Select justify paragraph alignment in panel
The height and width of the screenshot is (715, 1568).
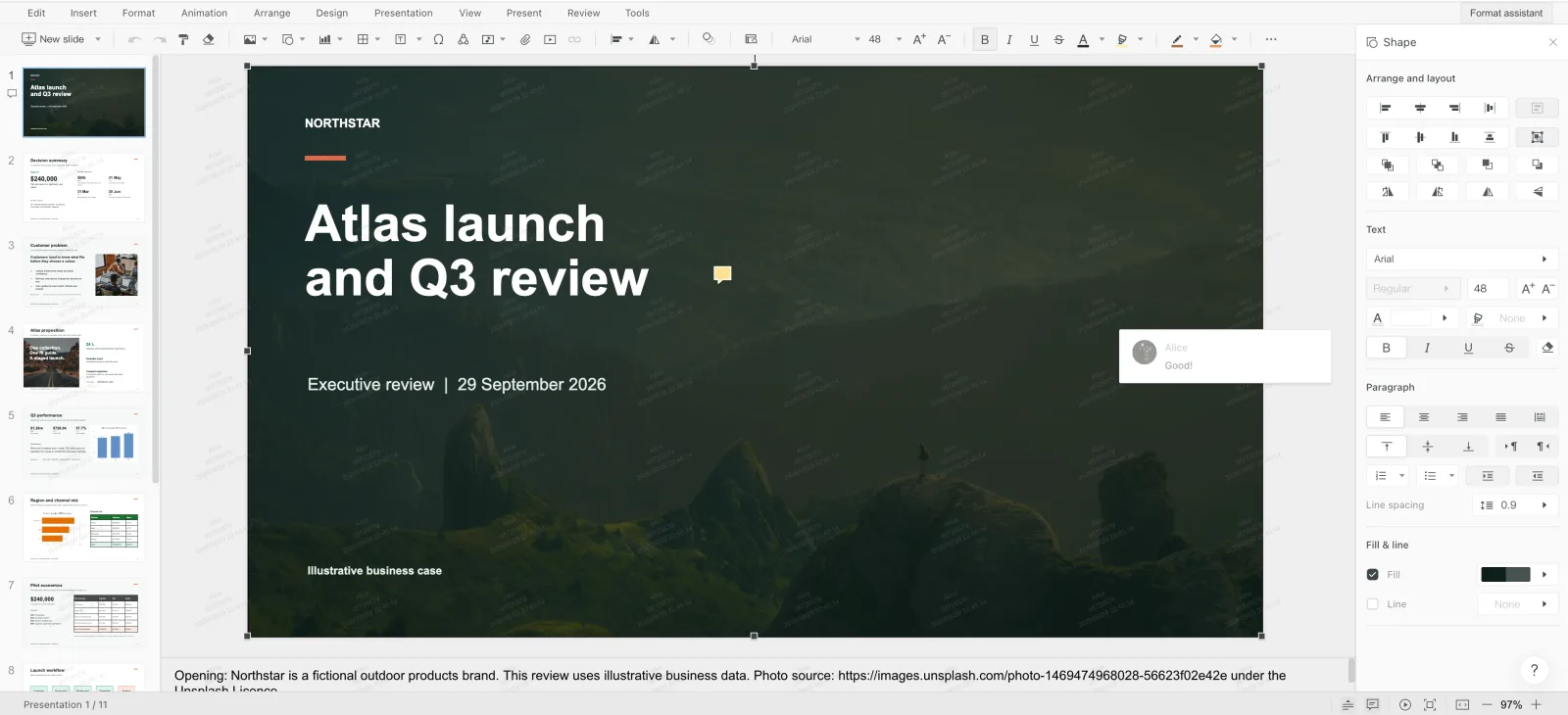click(x=1500, y=417)
